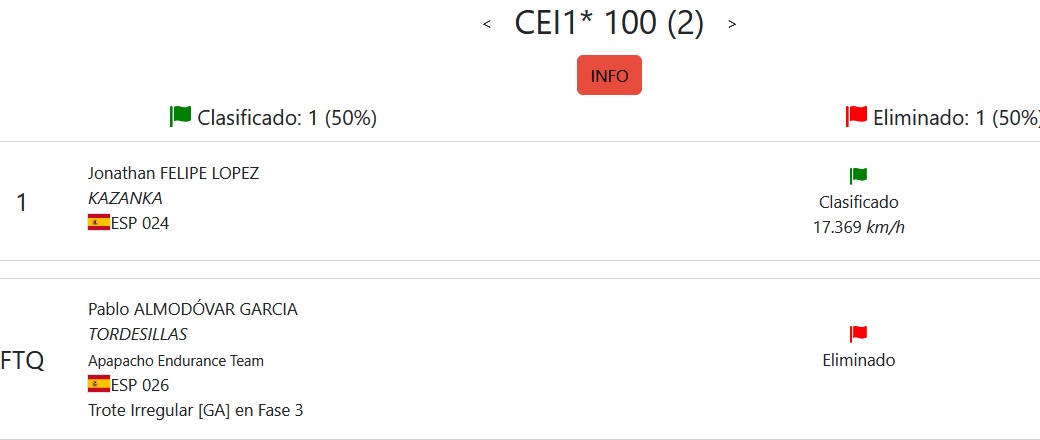Click the red INFO button
This screenshot has width=1040, height=440.
pyautogui.click(x=609, y=76)
